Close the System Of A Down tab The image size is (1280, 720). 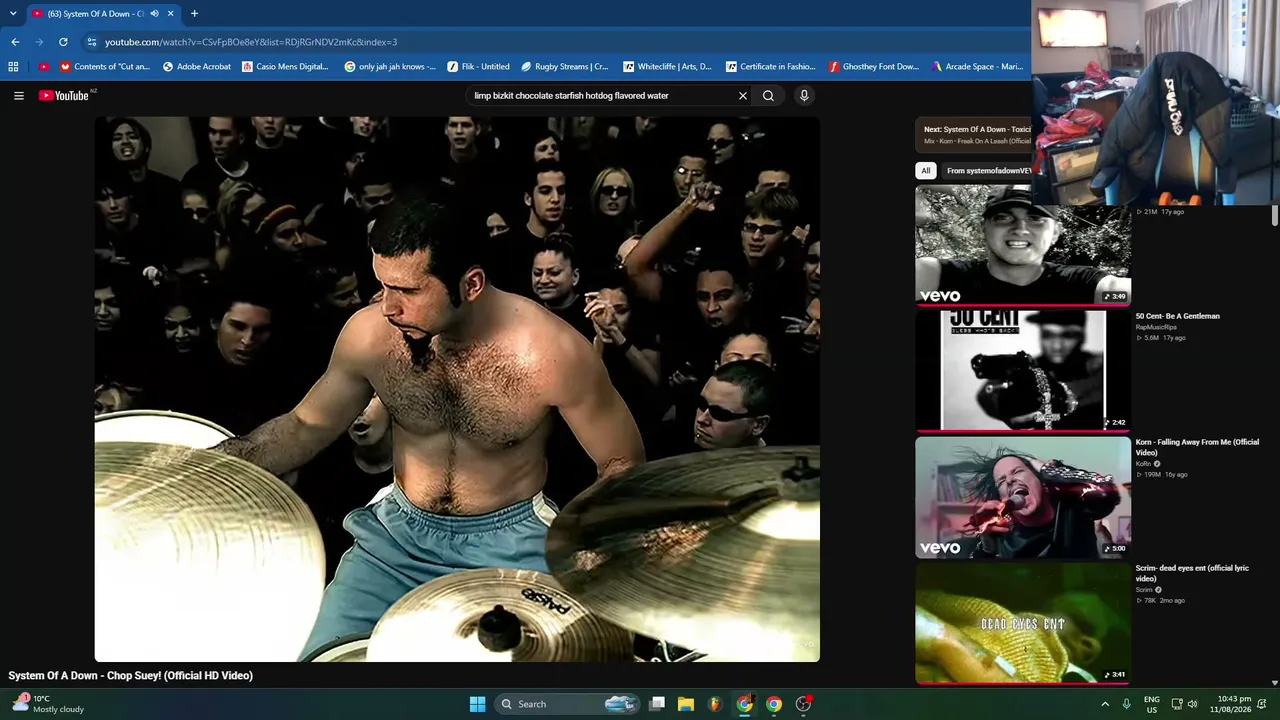coord(171,14)
